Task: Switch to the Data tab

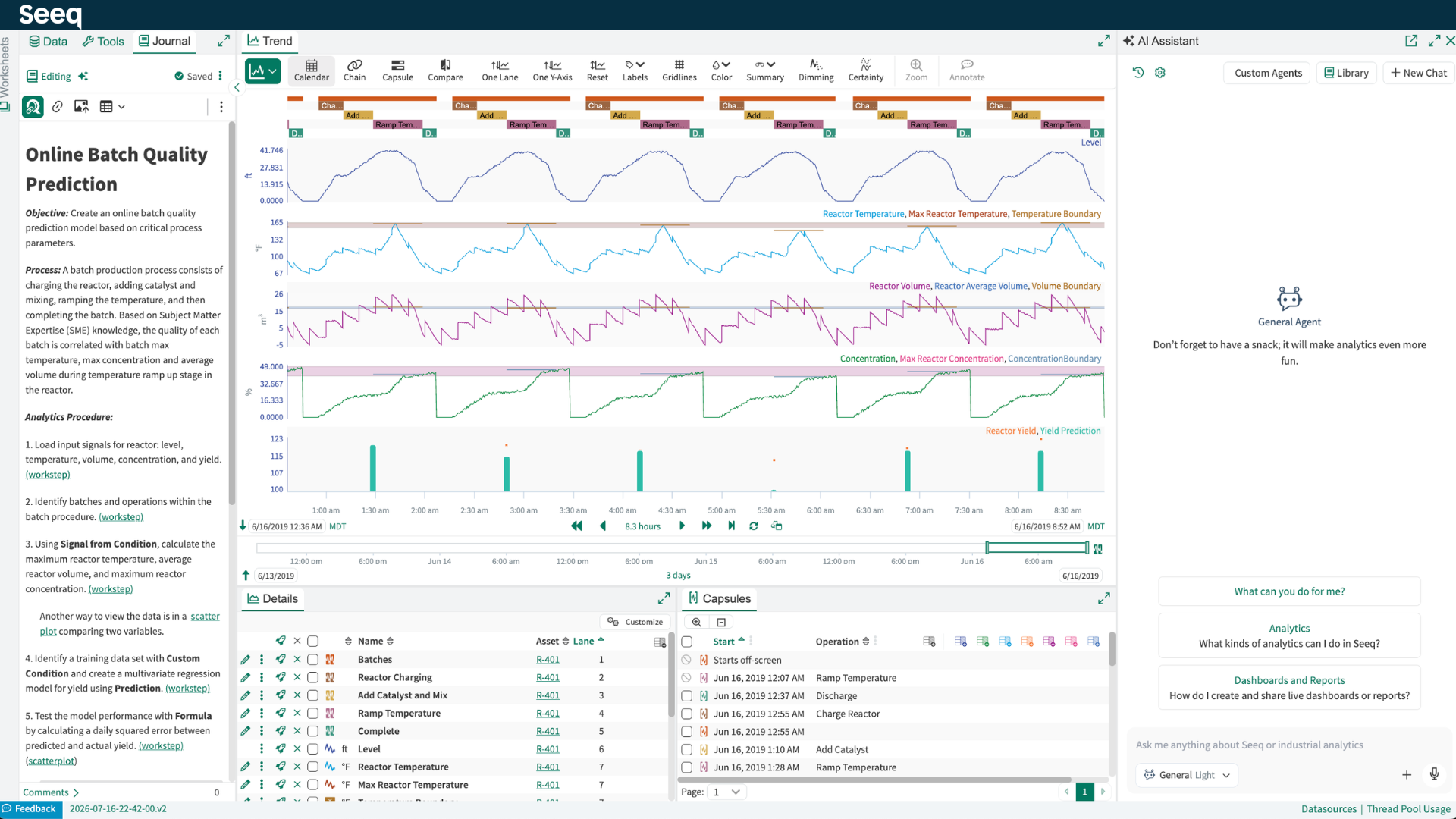Action: pyautogui.click(x=49, y=42)
